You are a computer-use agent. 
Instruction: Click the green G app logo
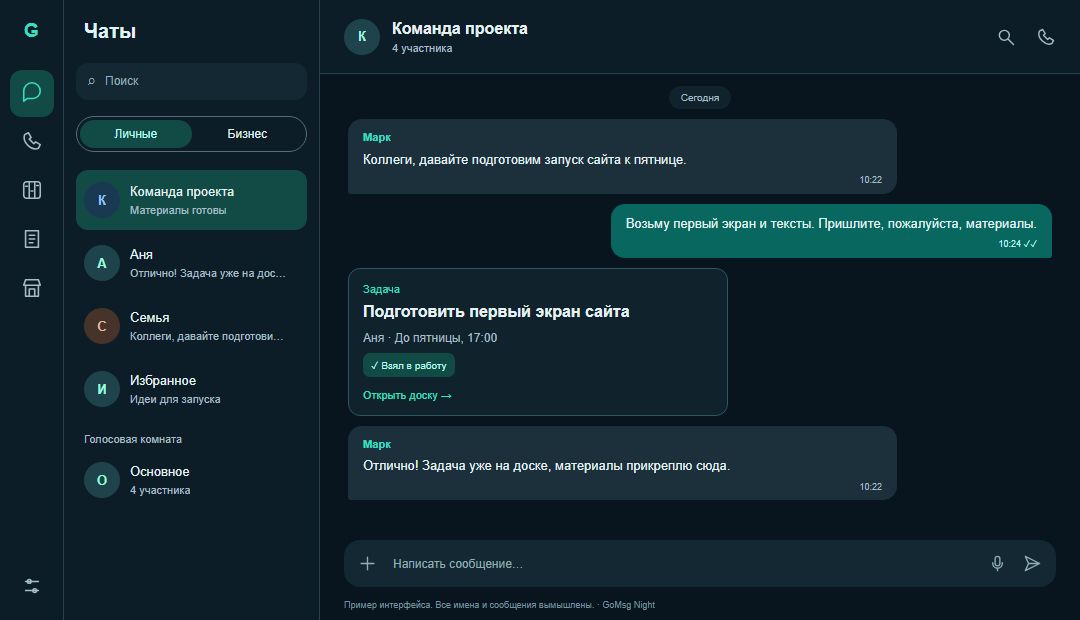coord(31,30)
